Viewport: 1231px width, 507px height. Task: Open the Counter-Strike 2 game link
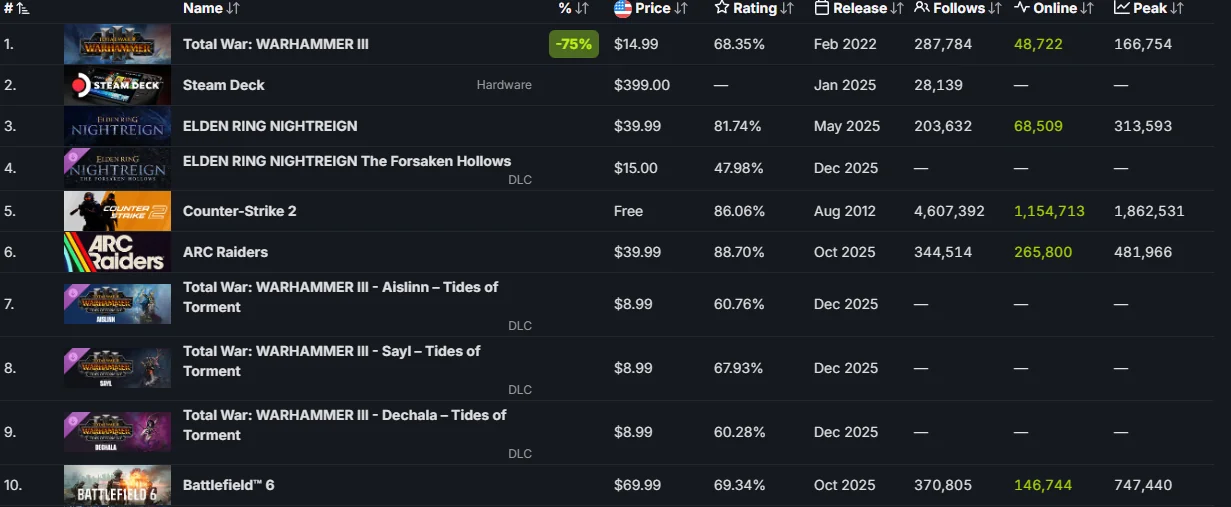point(239,211)
